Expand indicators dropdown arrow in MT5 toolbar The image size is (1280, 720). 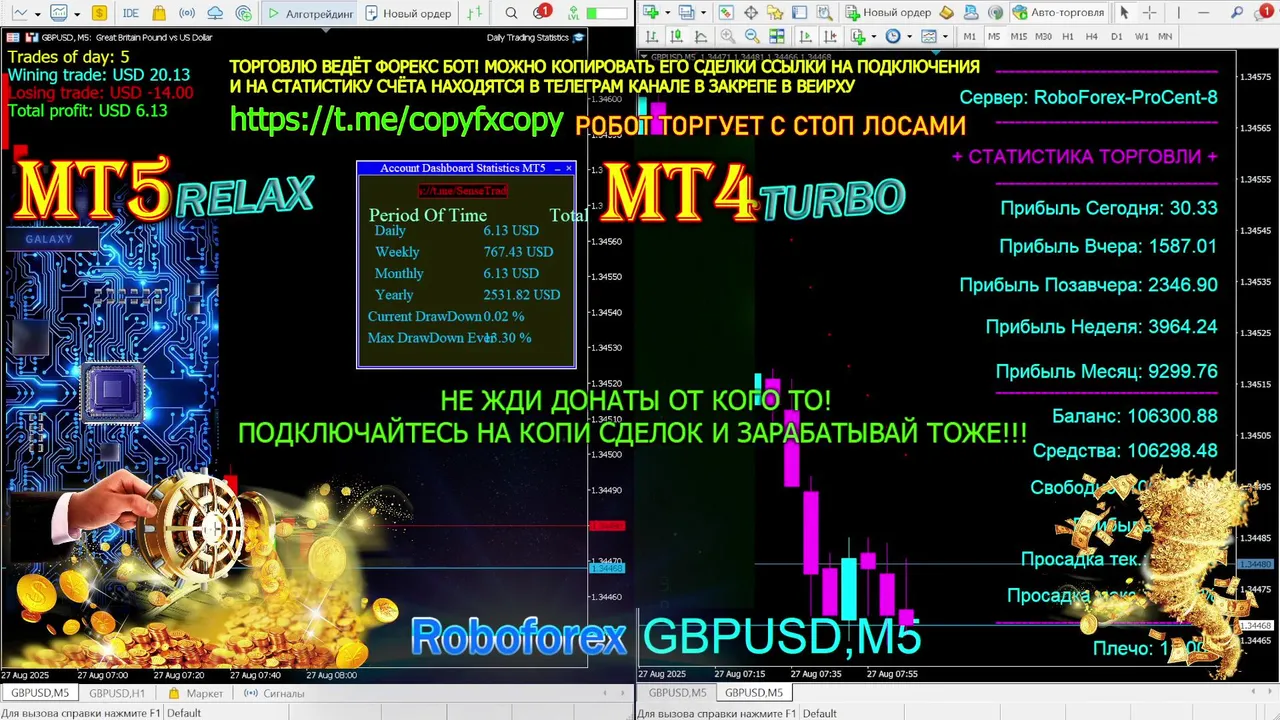click(77, 14)
